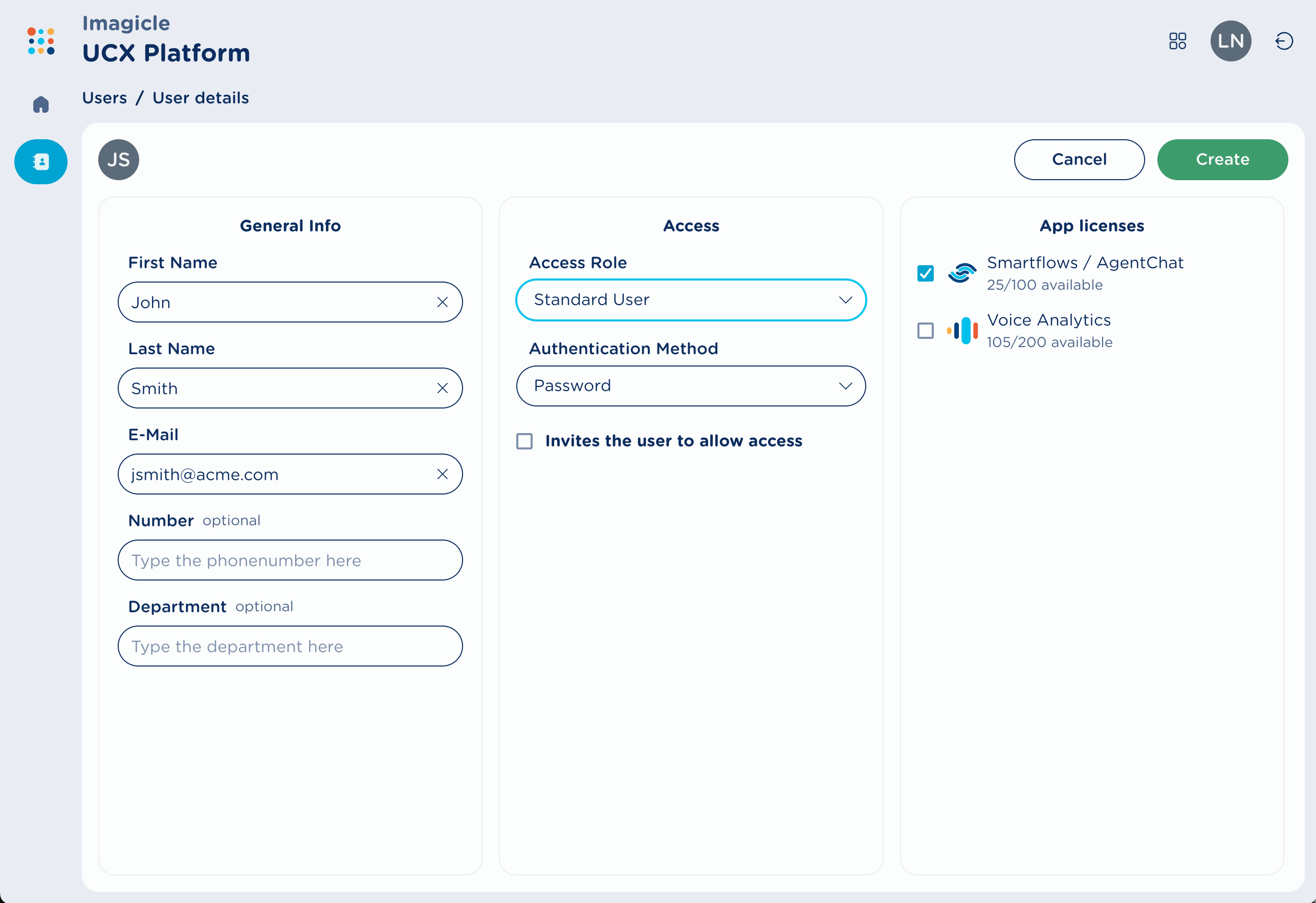Check Invites the user to allow access
This screenshot has width=1316, height=903.
pyautogui.click(x=524, y=441)
